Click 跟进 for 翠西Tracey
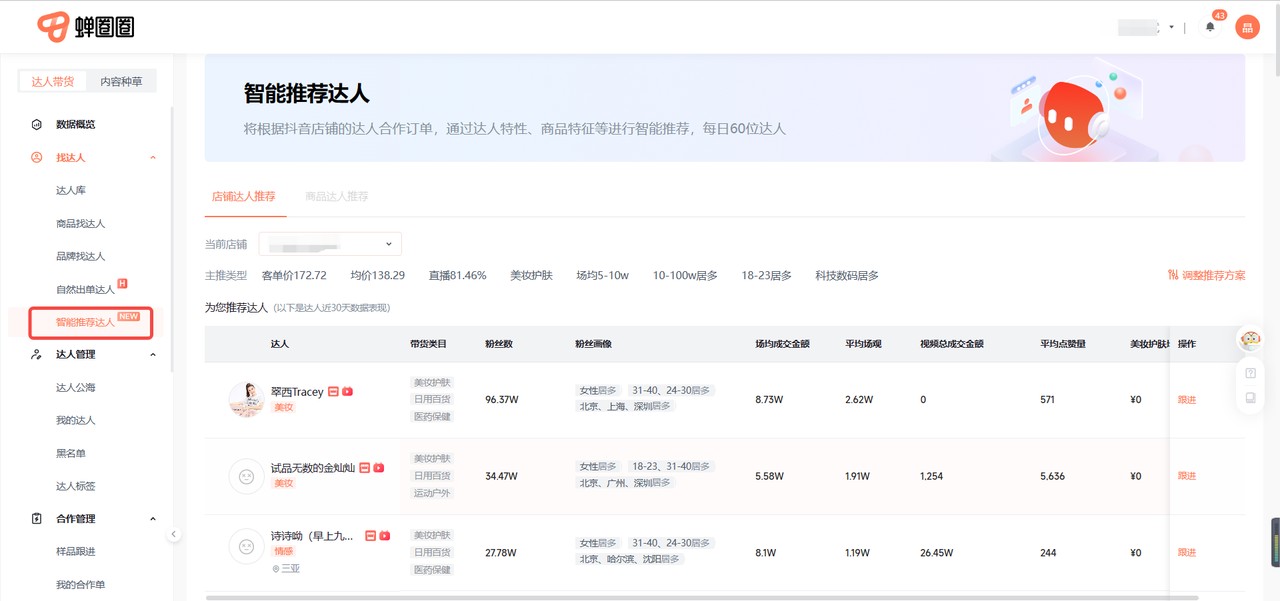Screen dimensions: 1280x601 pyautogui.click(x=1187, y=400)
